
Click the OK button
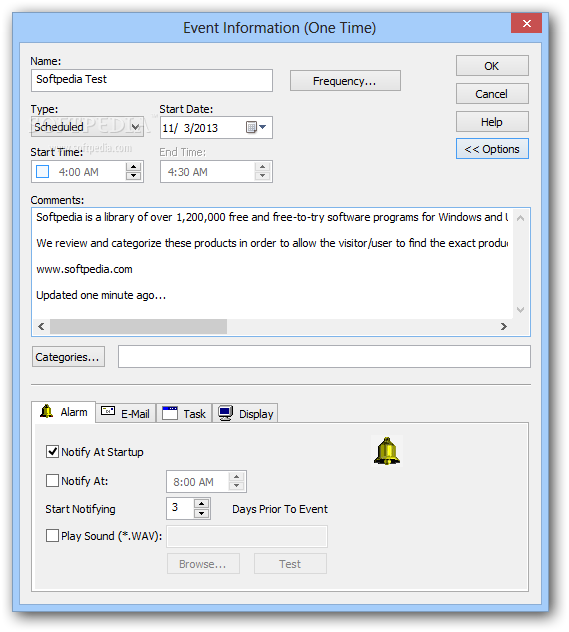pyautogui.click(x=492, y=66)
